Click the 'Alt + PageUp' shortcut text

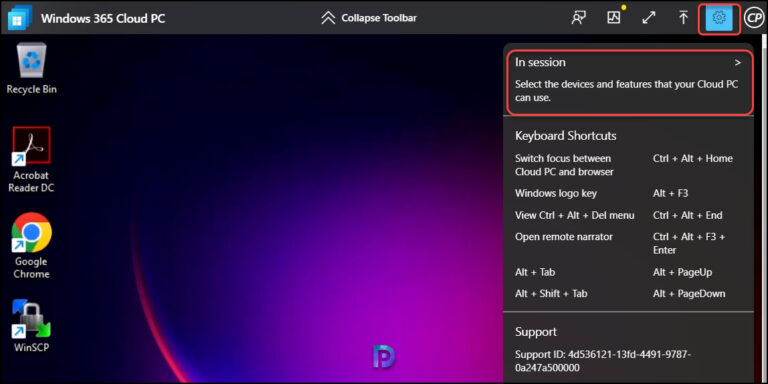pos(682,272)
